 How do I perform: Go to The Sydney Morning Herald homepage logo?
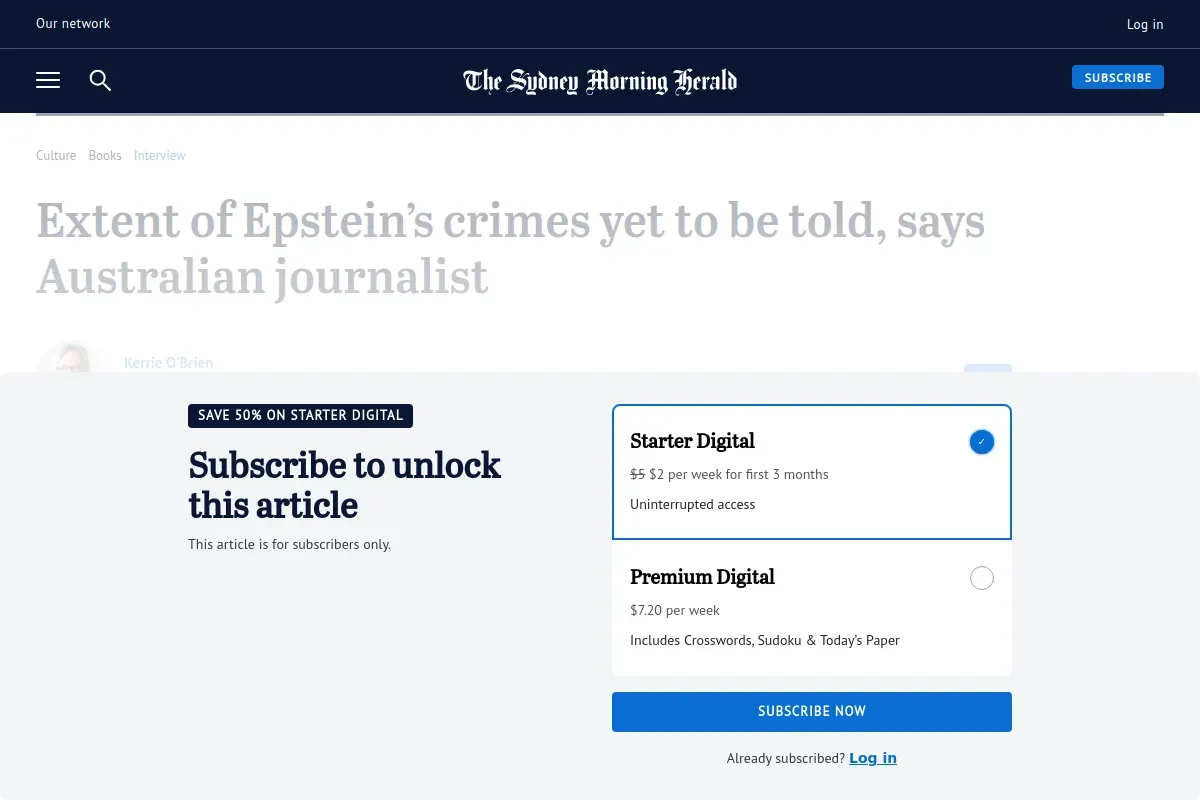click(600, 81)
